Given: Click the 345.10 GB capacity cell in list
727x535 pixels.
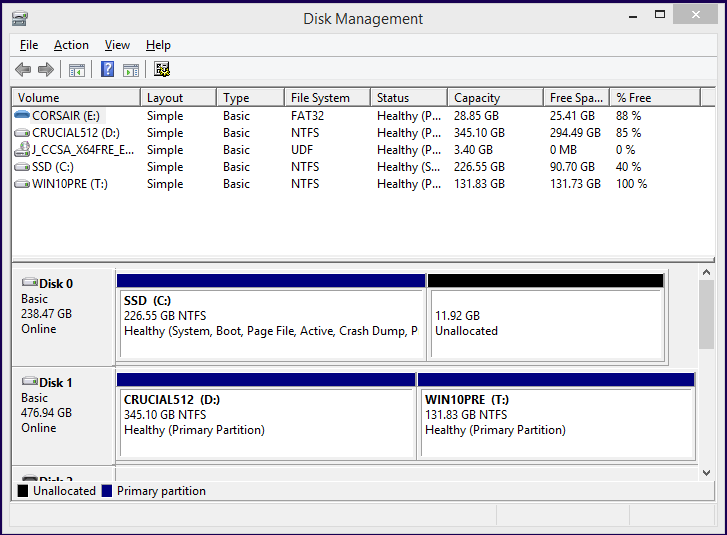Looking at the screenshot, I should (479, 133).
